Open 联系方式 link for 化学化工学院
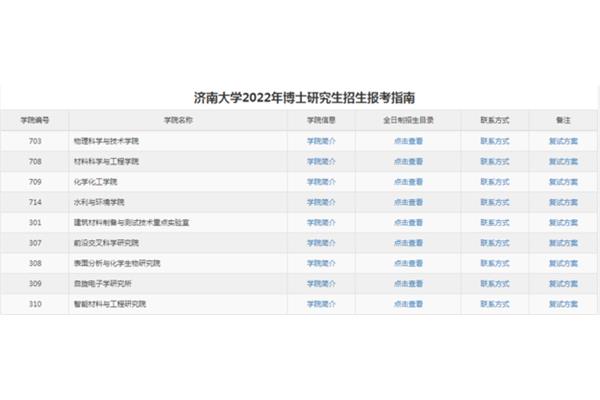The width and height of the screenshot is (600, 400). coord(495,182)
